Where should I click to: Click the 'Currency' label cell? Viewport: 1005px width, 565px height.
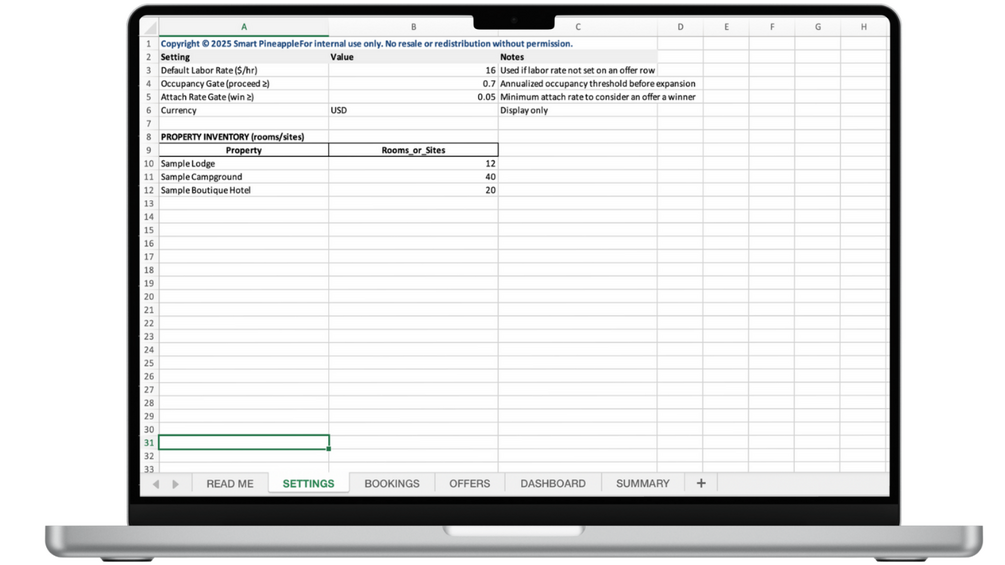point(244,110)
